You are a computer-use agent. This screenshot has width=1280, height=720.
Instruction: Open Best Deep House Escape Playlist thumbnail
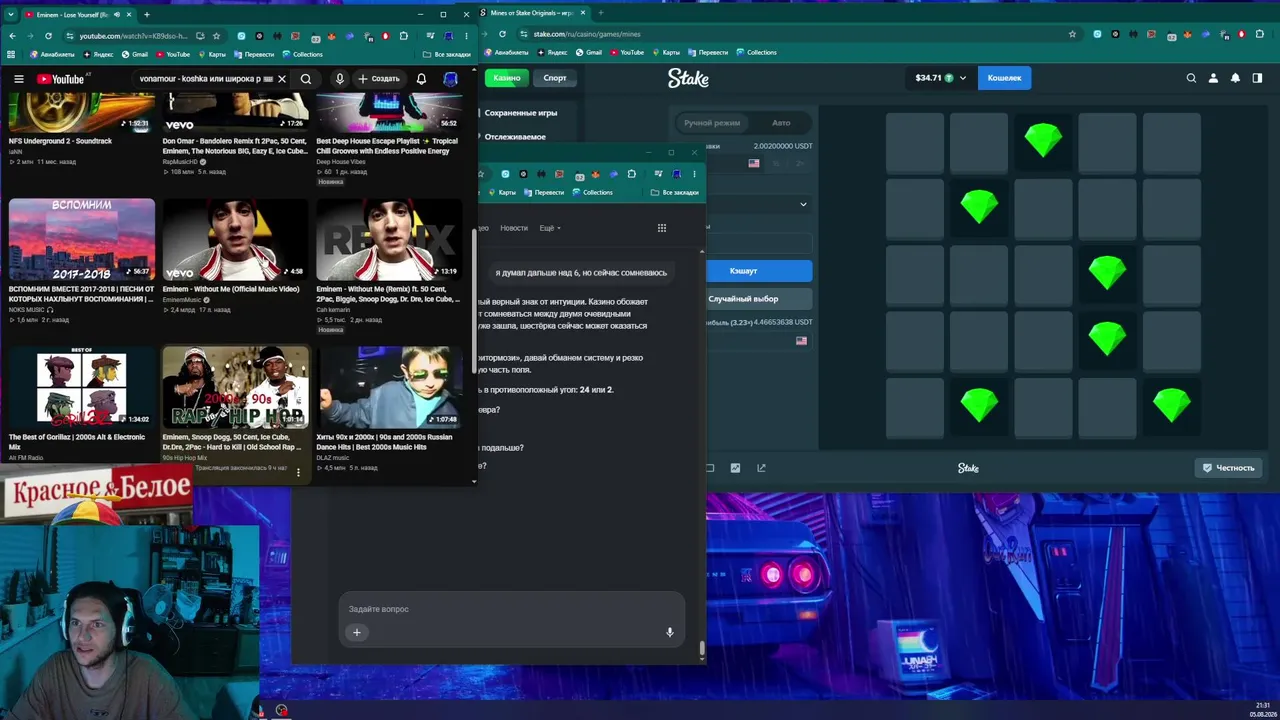coord(389,112)
